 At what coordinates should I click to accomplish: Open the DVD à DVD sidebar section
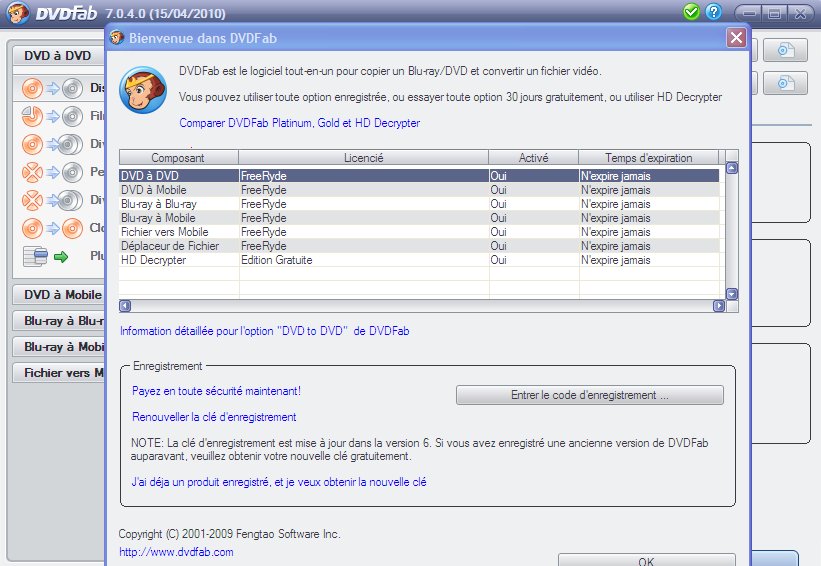(x=58, y=56)
